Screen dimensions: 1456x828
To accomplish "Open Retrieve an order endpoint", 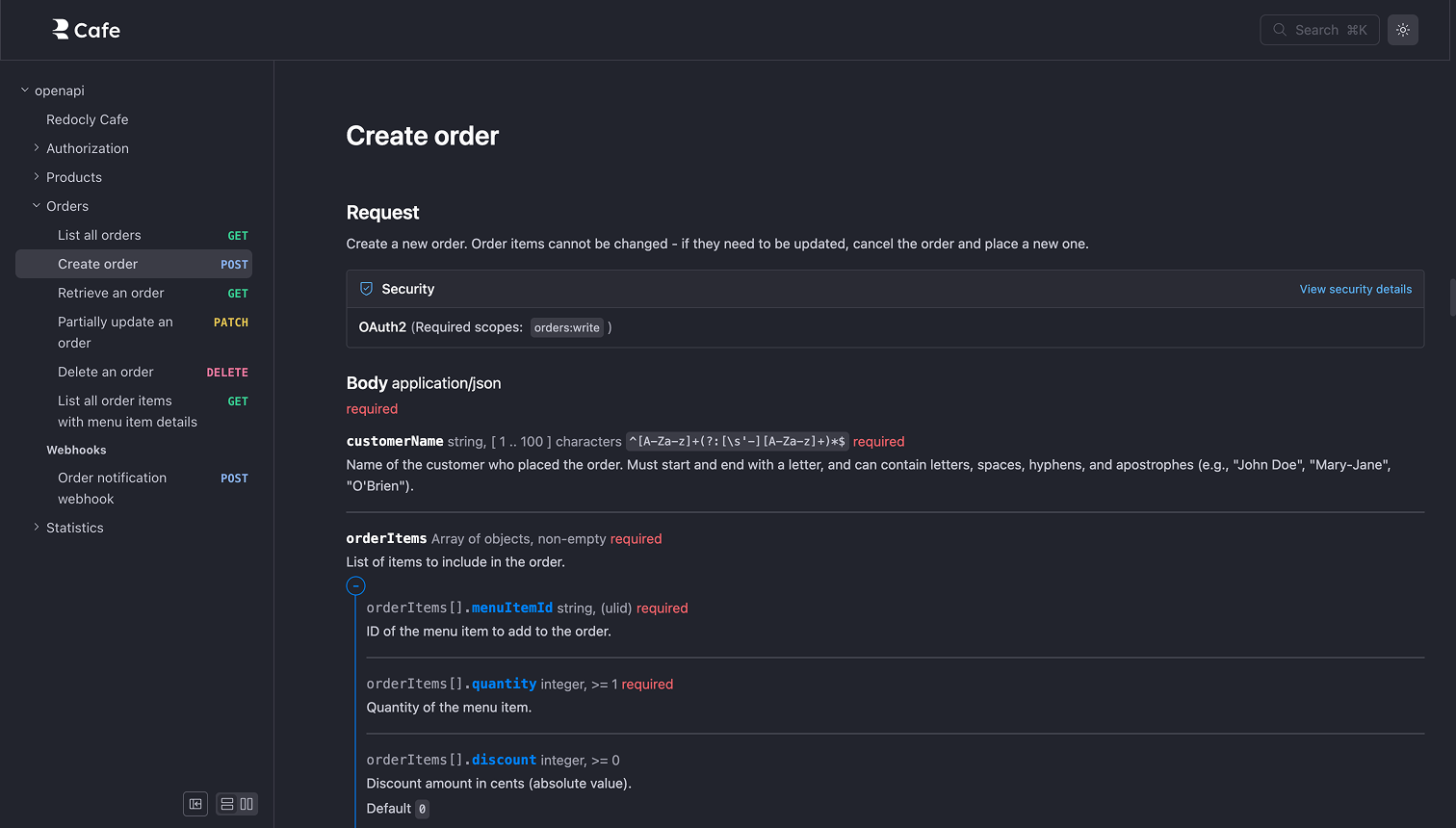I will (x=134, y=293).
